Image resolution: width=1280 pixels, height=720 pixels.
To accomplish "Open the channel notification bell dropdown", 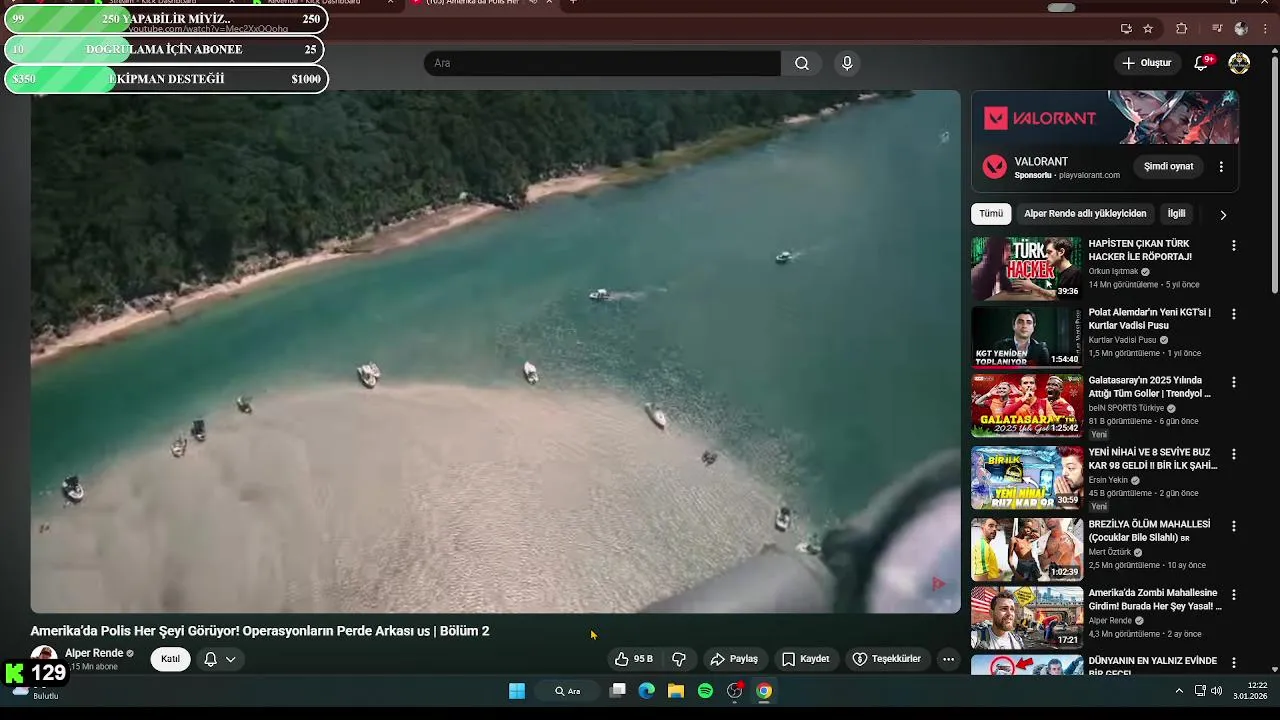I will [219, 659].
